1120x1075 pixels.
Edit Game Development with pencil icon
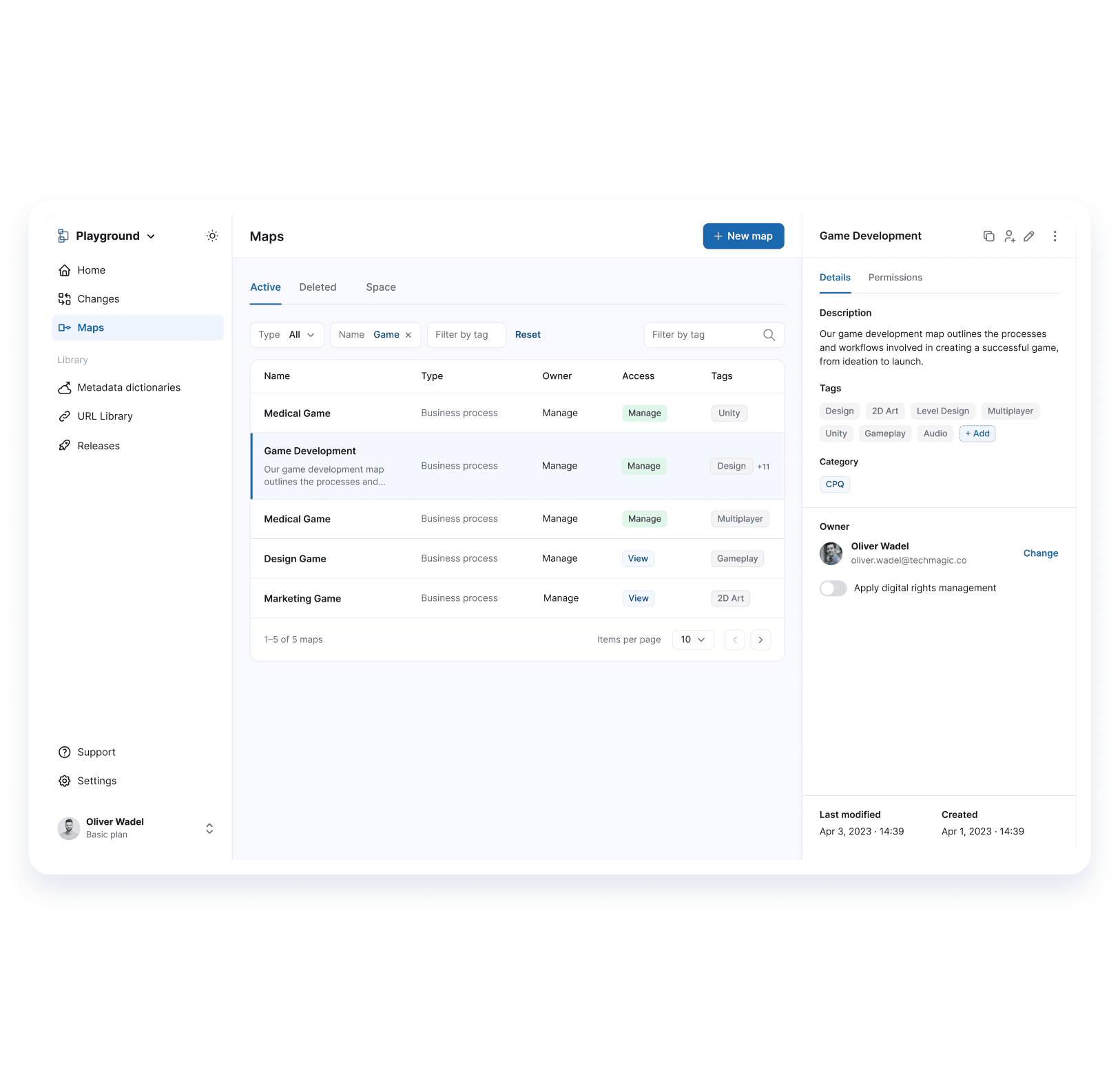point(1029,236)
